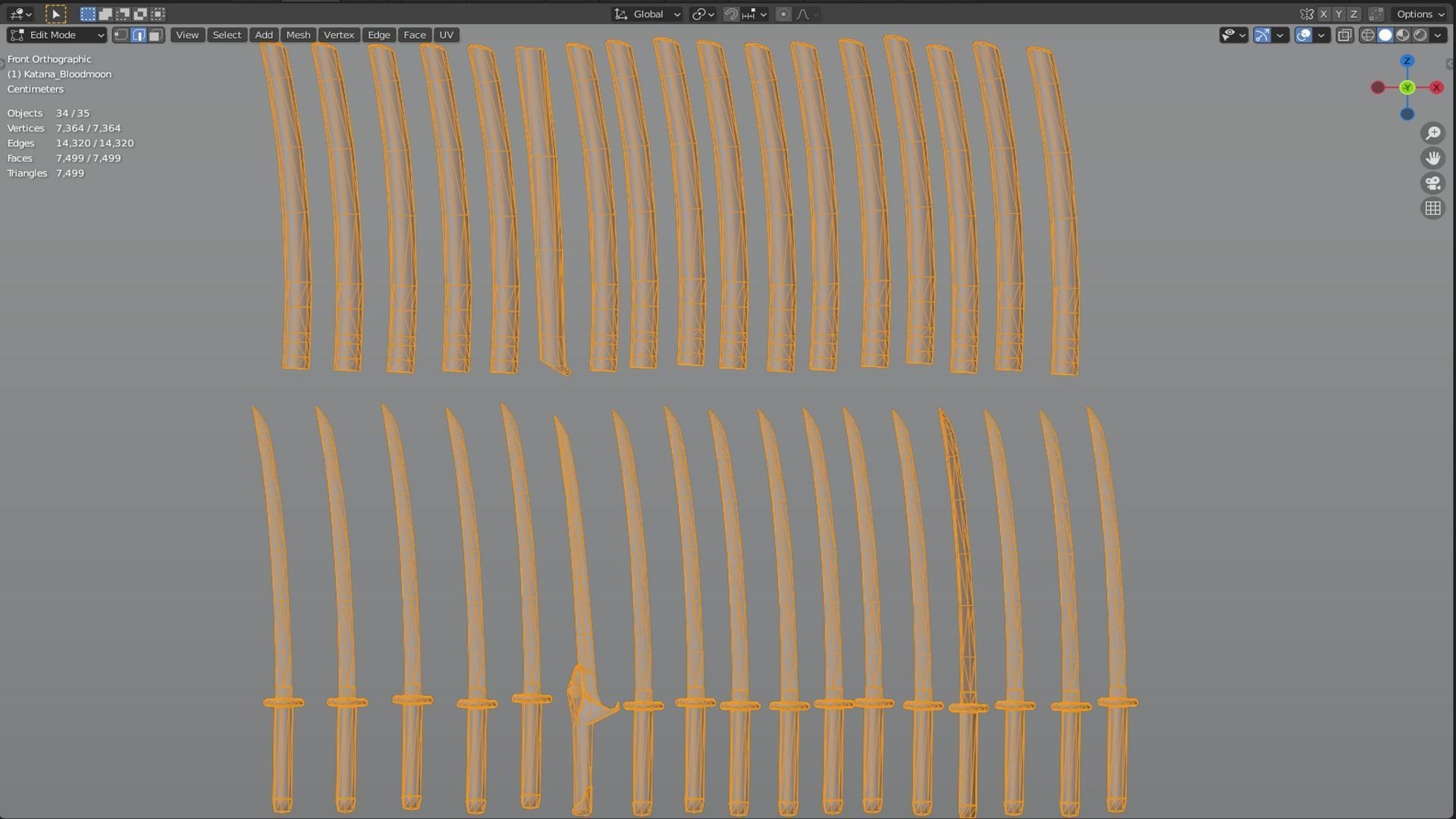Viewport: 1456px width, 819px height.
Task: Select wireframe viewport shading
Action: pyautogui.click(x=1368, y=35)
